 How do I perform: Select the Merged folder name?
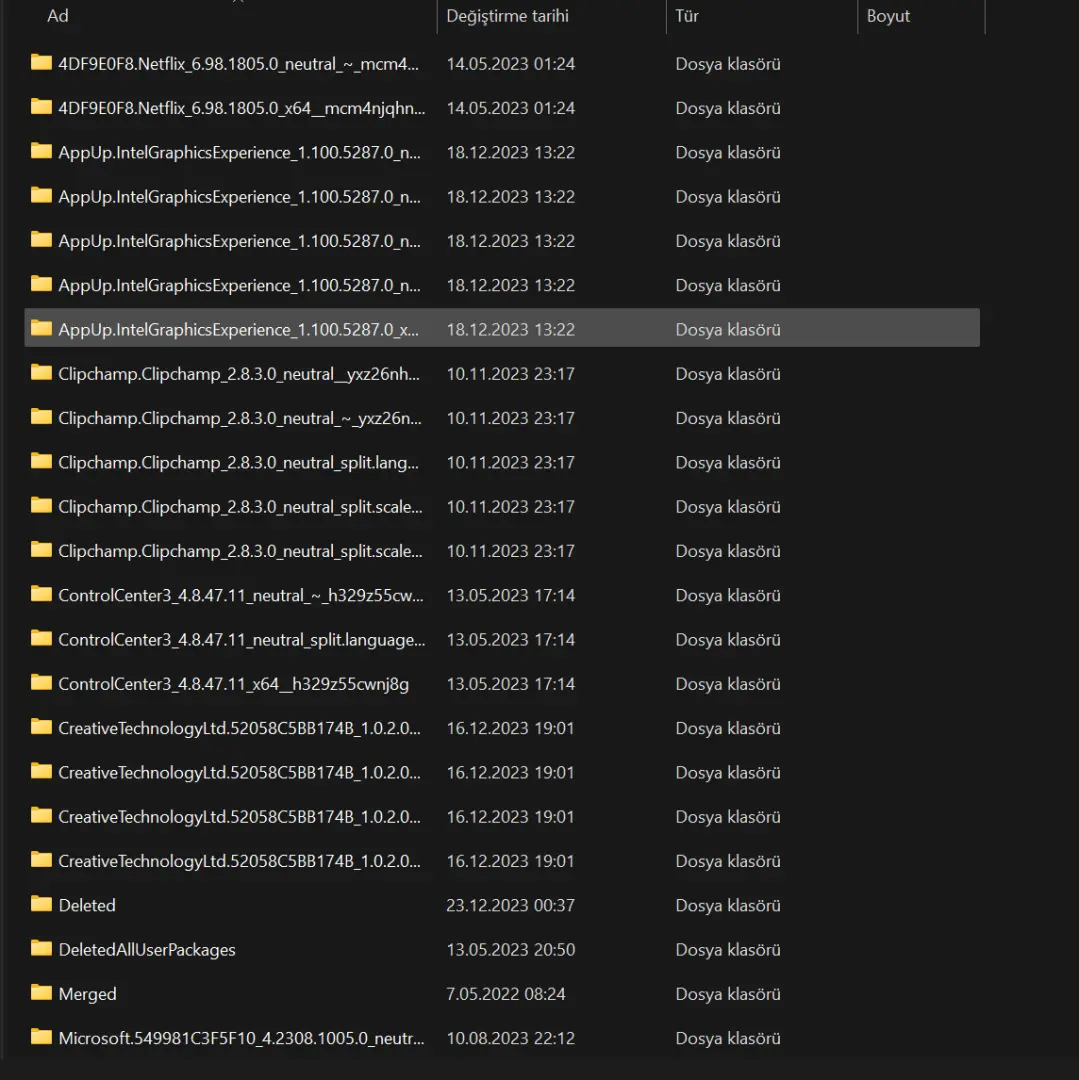[x=87, y=994]
